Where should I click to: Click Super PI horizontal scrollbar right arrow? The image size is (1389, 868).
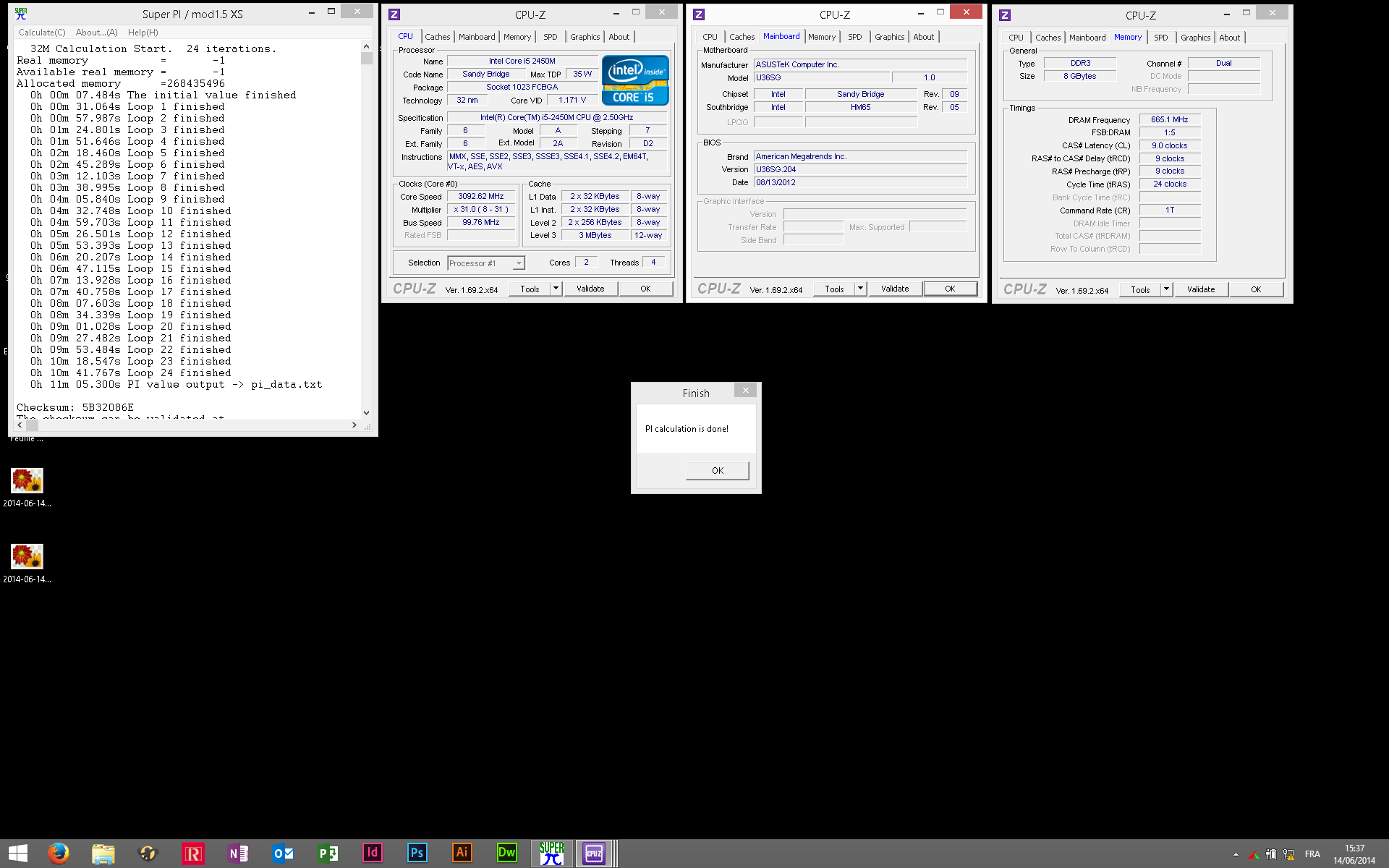coord(354,425)
